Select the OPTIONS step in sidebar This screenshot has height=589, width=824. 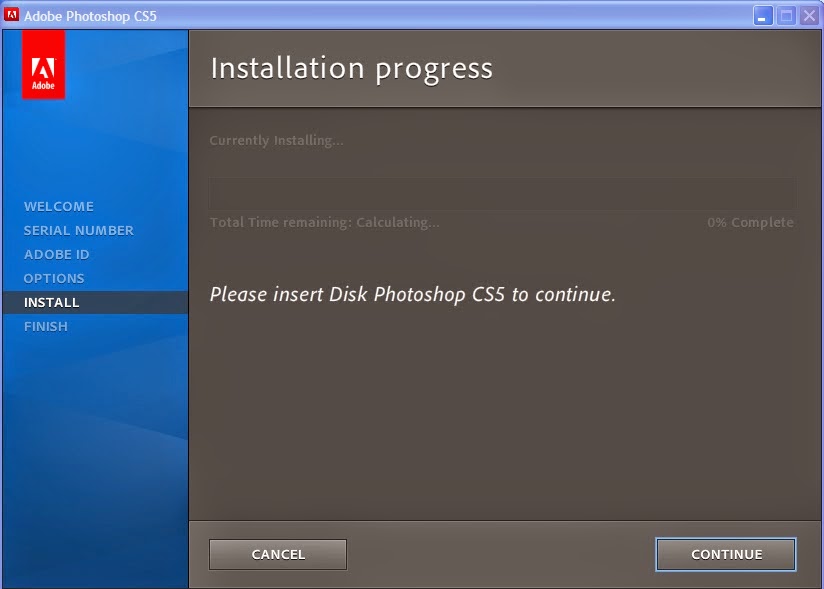54,278
